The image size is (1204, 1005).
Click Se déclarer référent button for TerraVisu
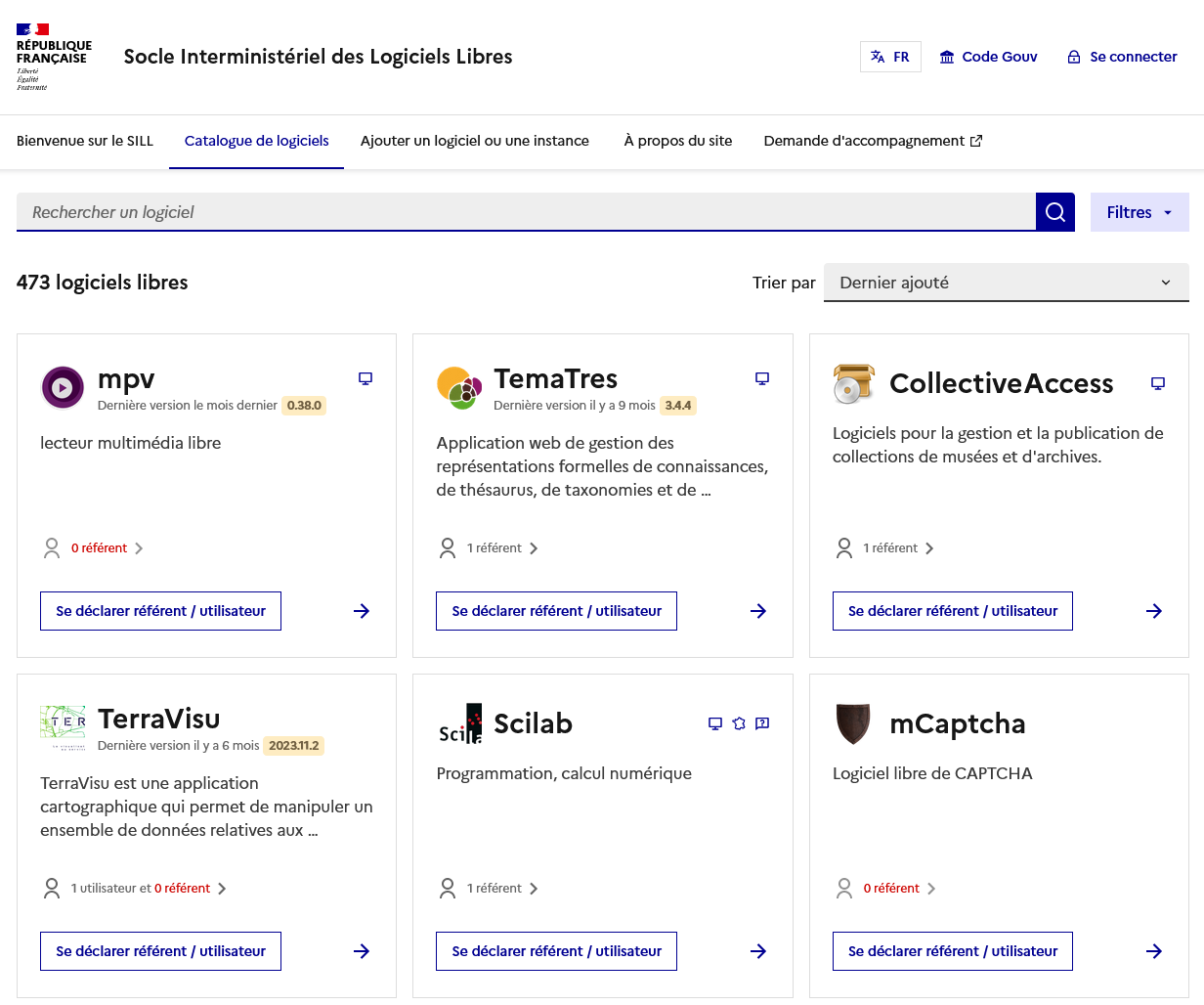coord(160,951)
